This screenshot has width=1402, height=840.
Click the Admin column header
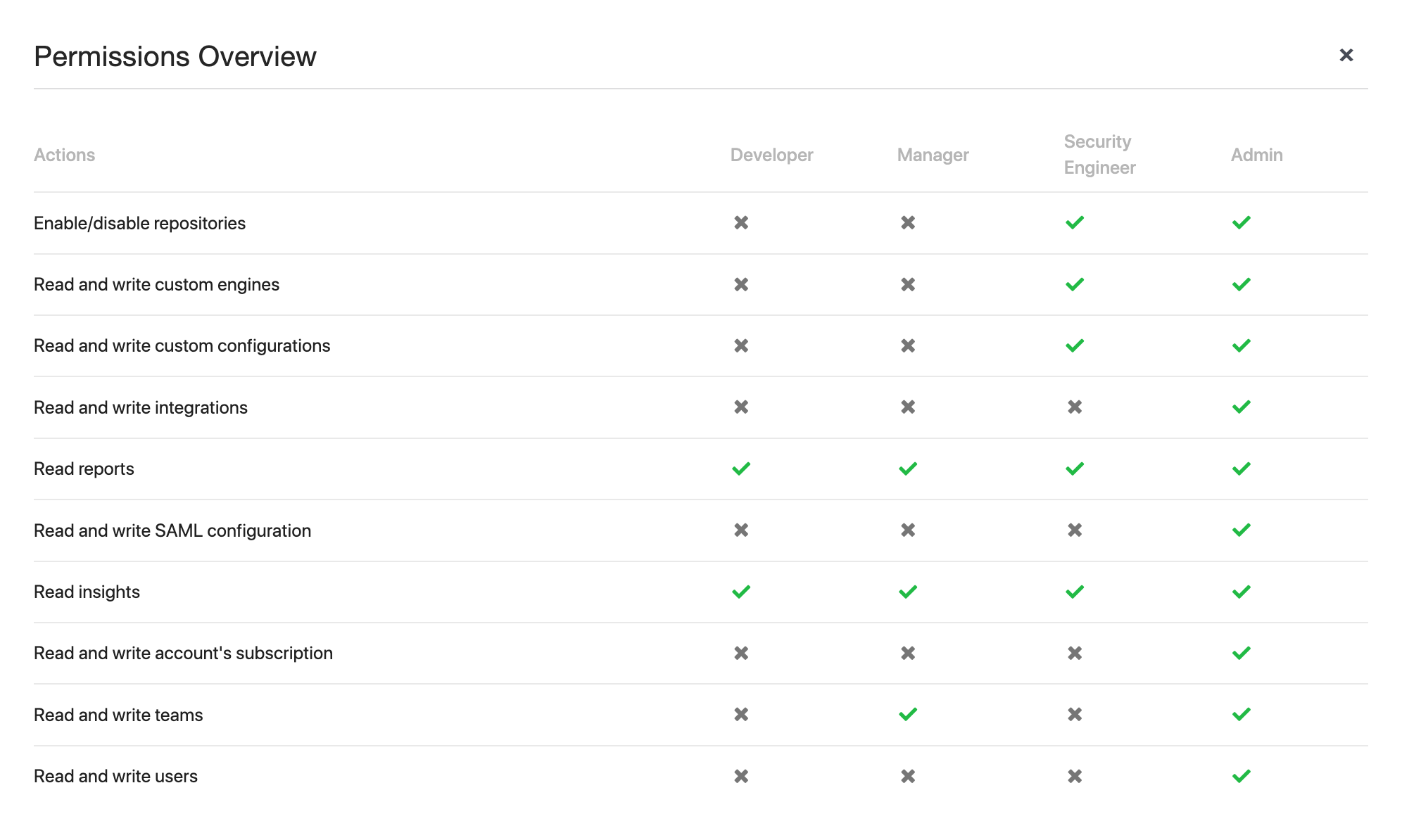click(x=1256, y=155)
